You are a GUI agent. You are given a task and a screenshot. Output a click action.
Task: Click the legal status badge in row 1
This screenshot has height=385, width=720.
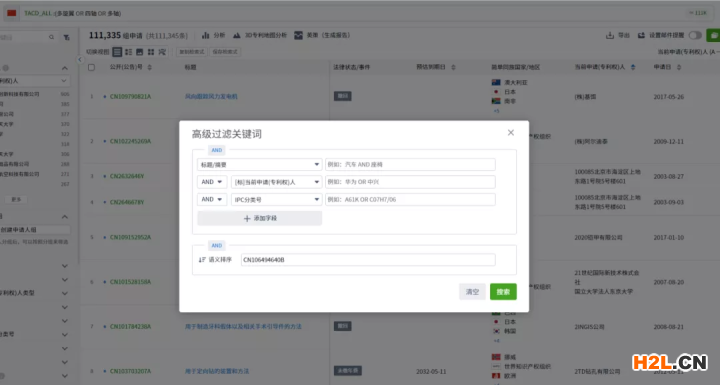click(x=343, y=96)
